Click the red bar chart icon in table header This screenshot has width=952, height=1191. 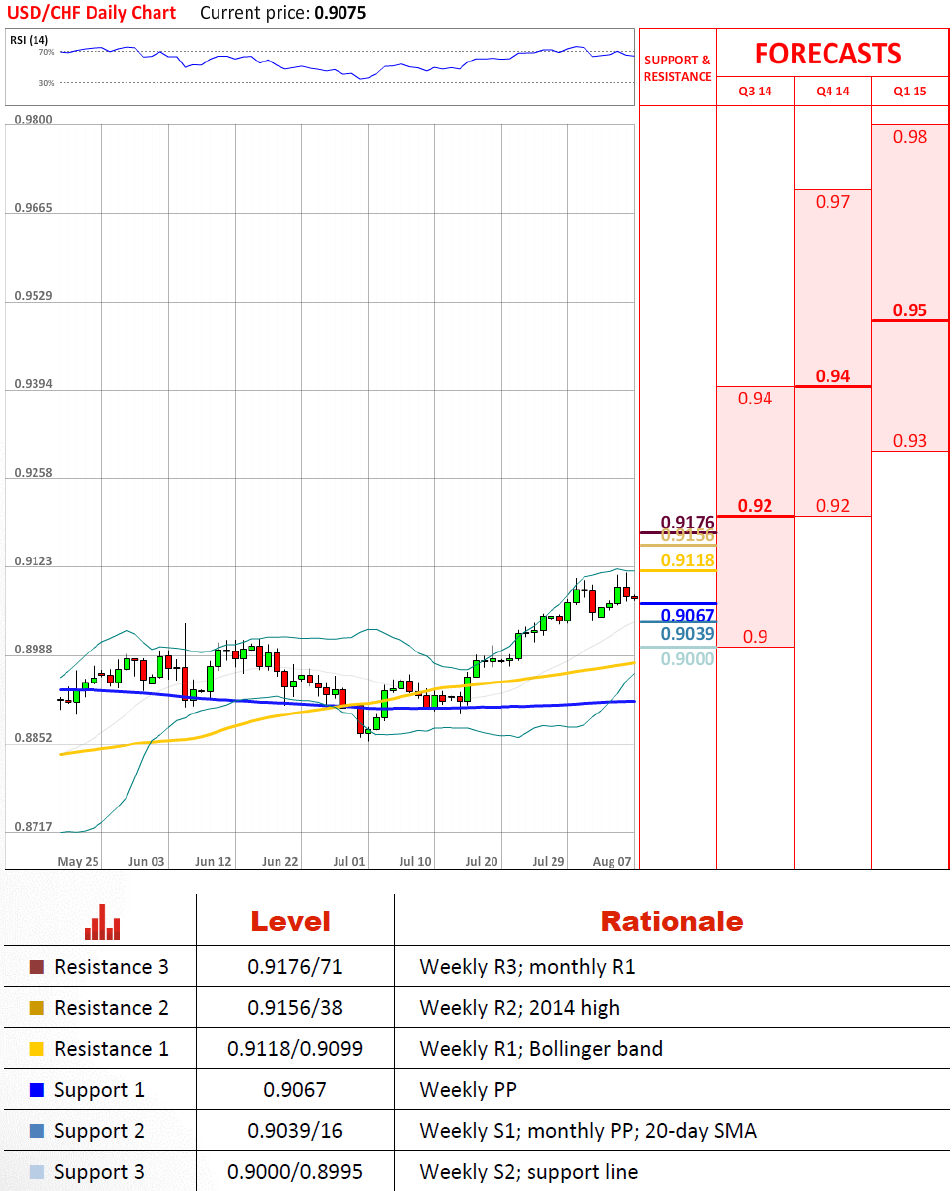[x=103, y=922]
